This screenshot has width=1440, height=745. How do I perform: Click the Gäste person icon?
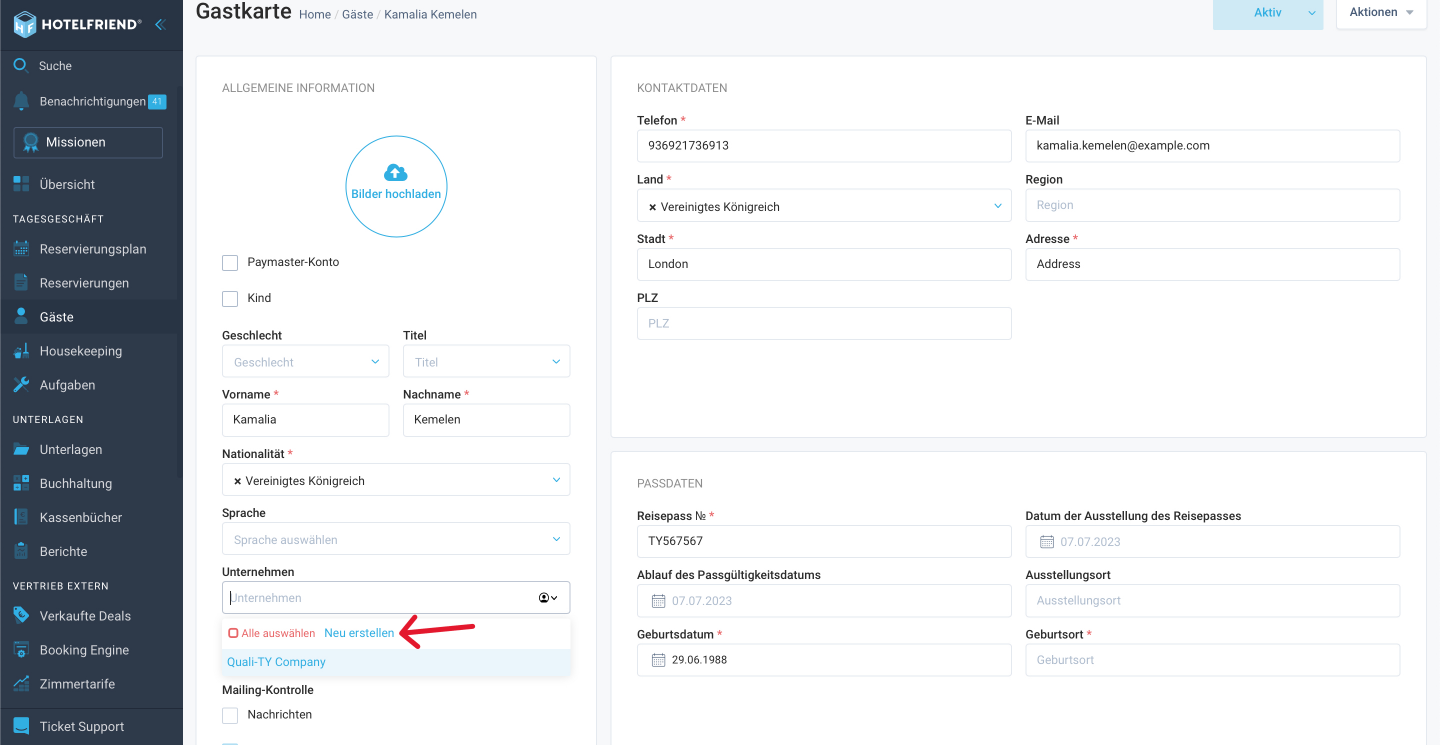(21, 317)
